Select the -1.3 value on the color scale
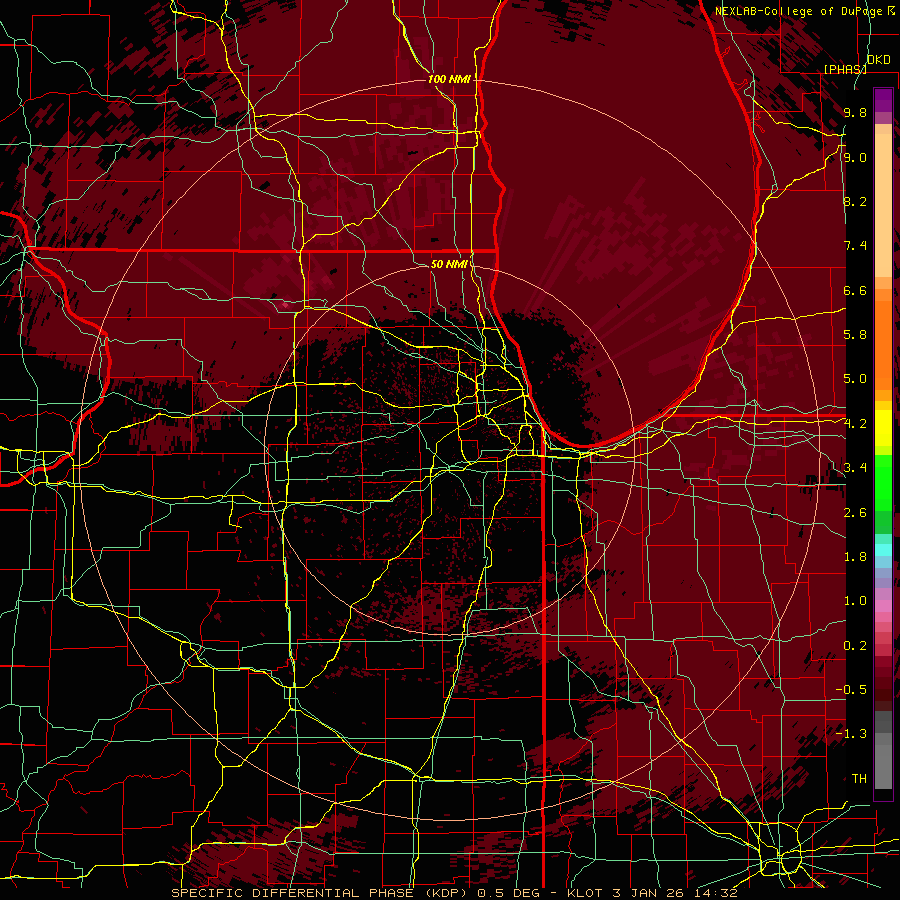The width and height of the screenshot is (900, 900). [x=851, y=734]
